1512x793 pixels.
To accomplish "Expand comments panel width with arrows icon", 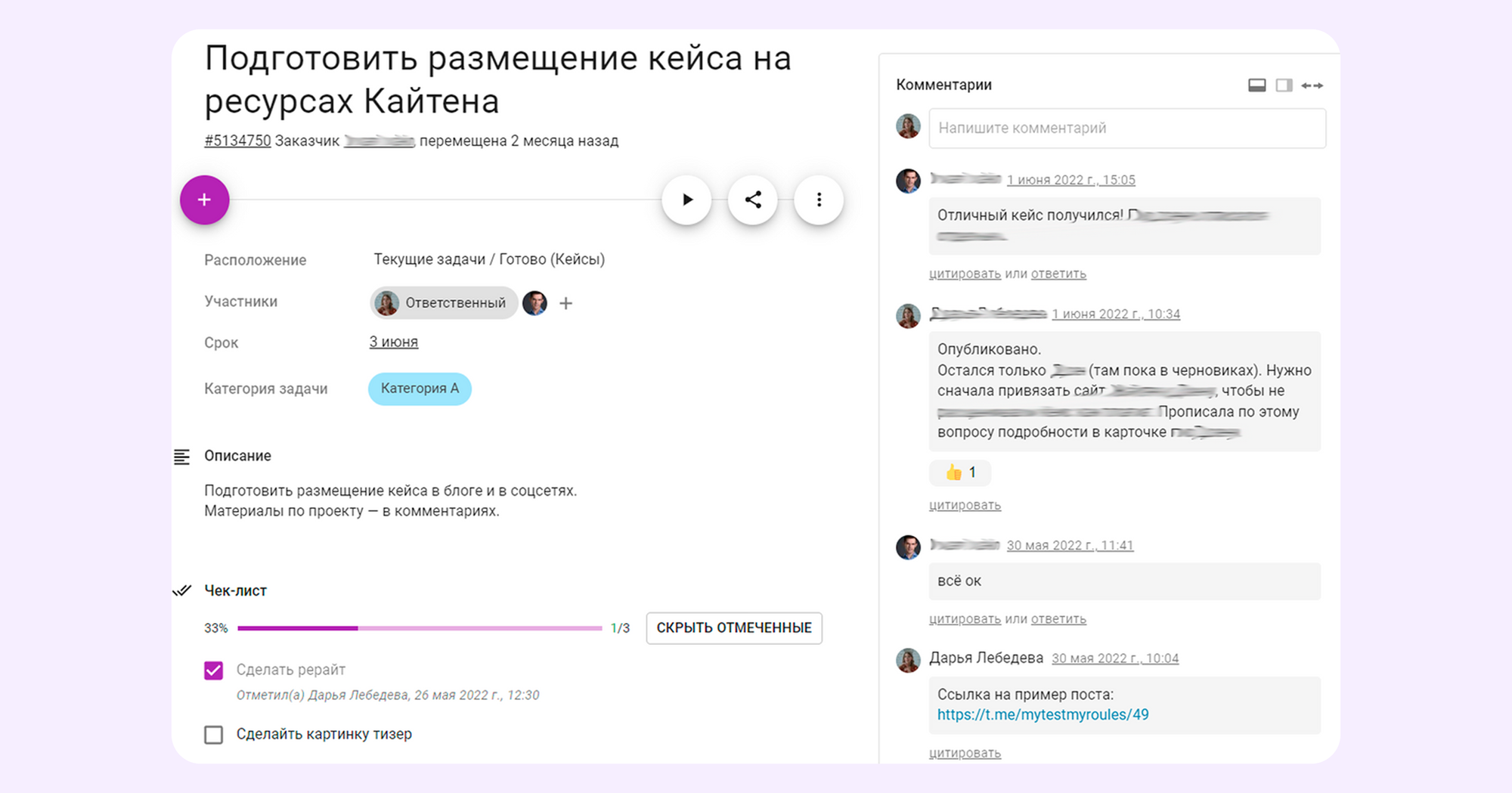I will pos(1312,85).
